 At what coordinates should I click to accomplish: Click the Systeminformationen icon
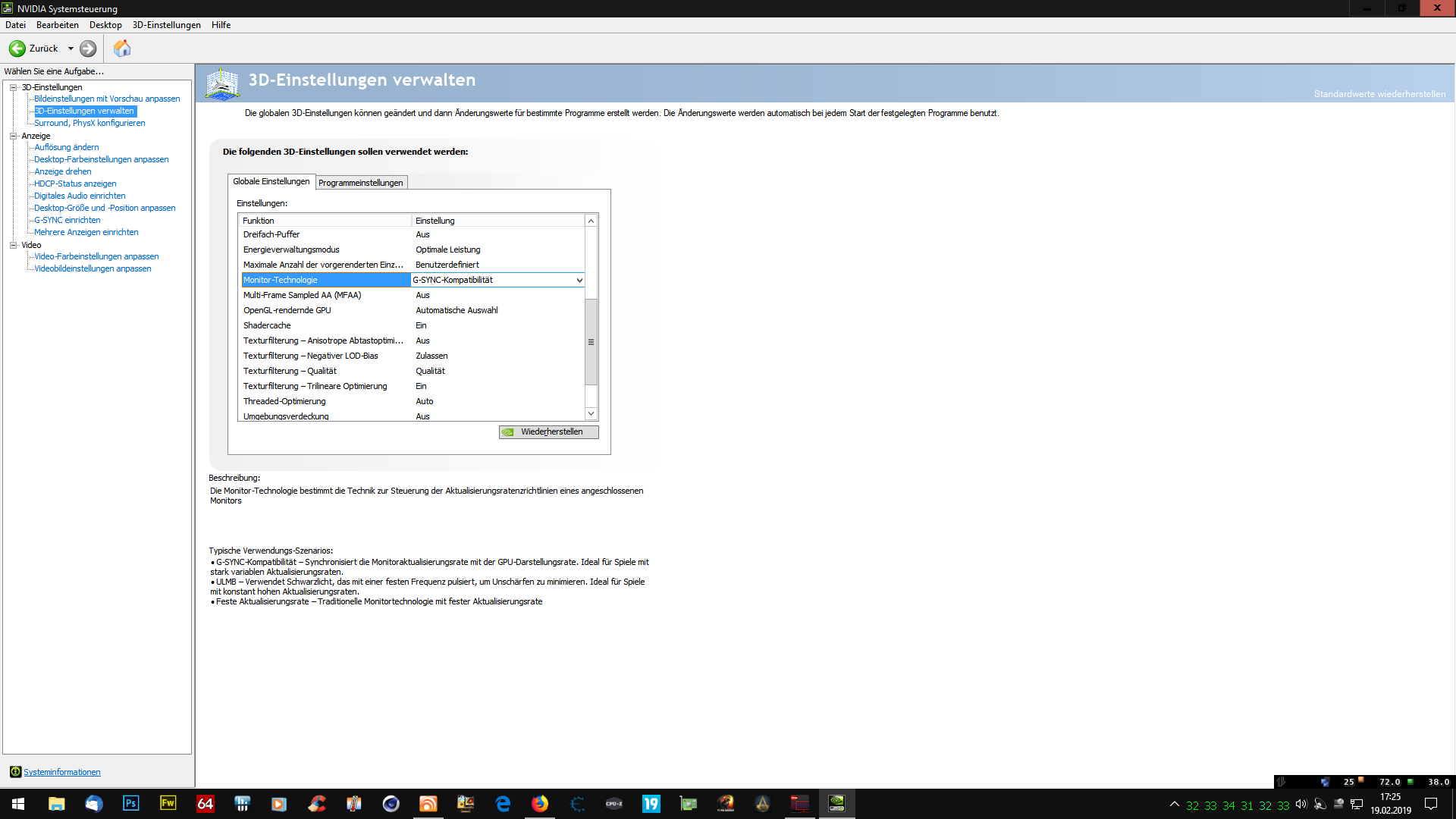coord(15,772)
